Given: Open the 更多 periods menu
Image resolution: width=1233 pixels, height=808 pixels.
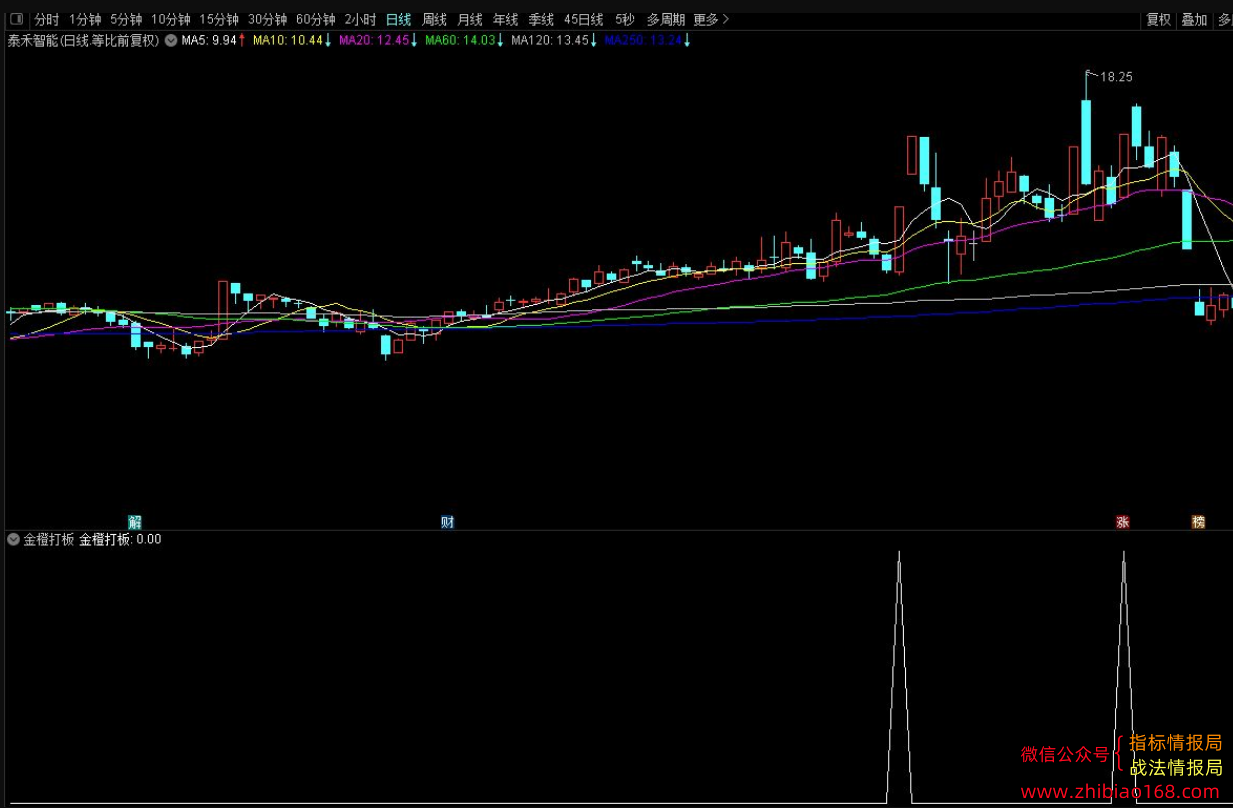Looking at the screenshot, I should [711, 19].
